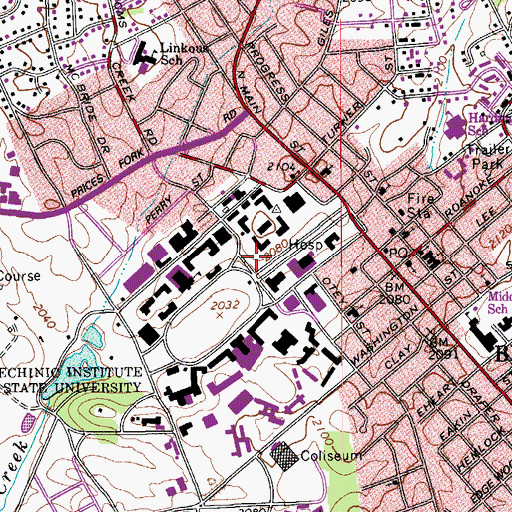Viewport: 512px width, 512px height.
Task: Click the triangulation triangle symbol near quad buildings
Action: click(276, 209)
